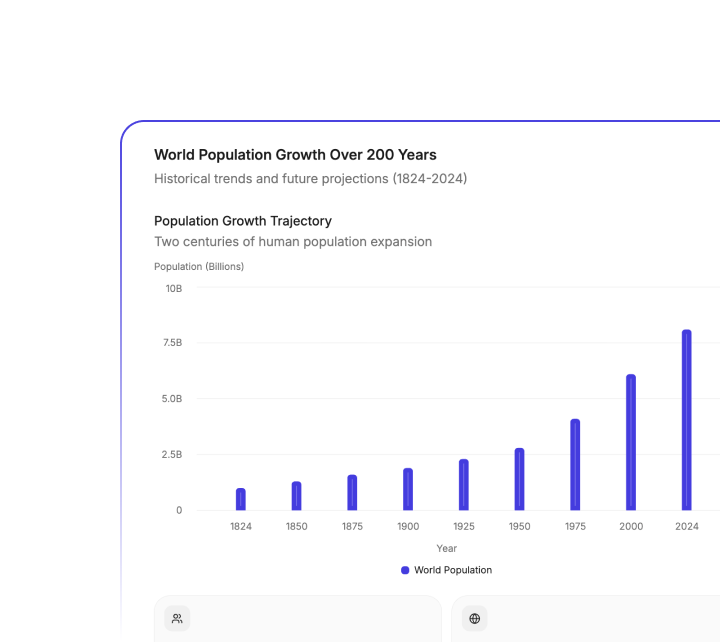
Task: Click the Historical trends and future projections subtitle
Action: (x=310, y=179)
